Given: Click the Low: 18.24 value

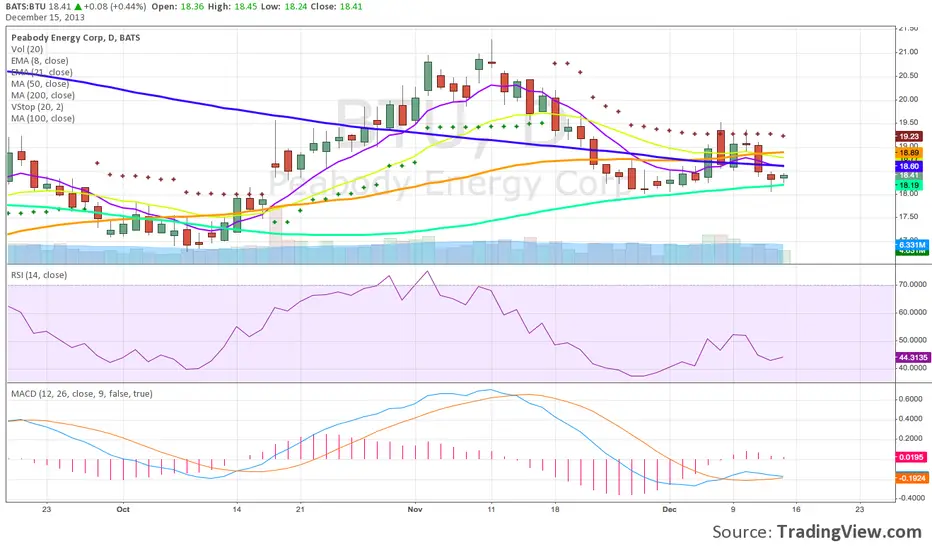Looking at the screenshot, I should (286, 7).
